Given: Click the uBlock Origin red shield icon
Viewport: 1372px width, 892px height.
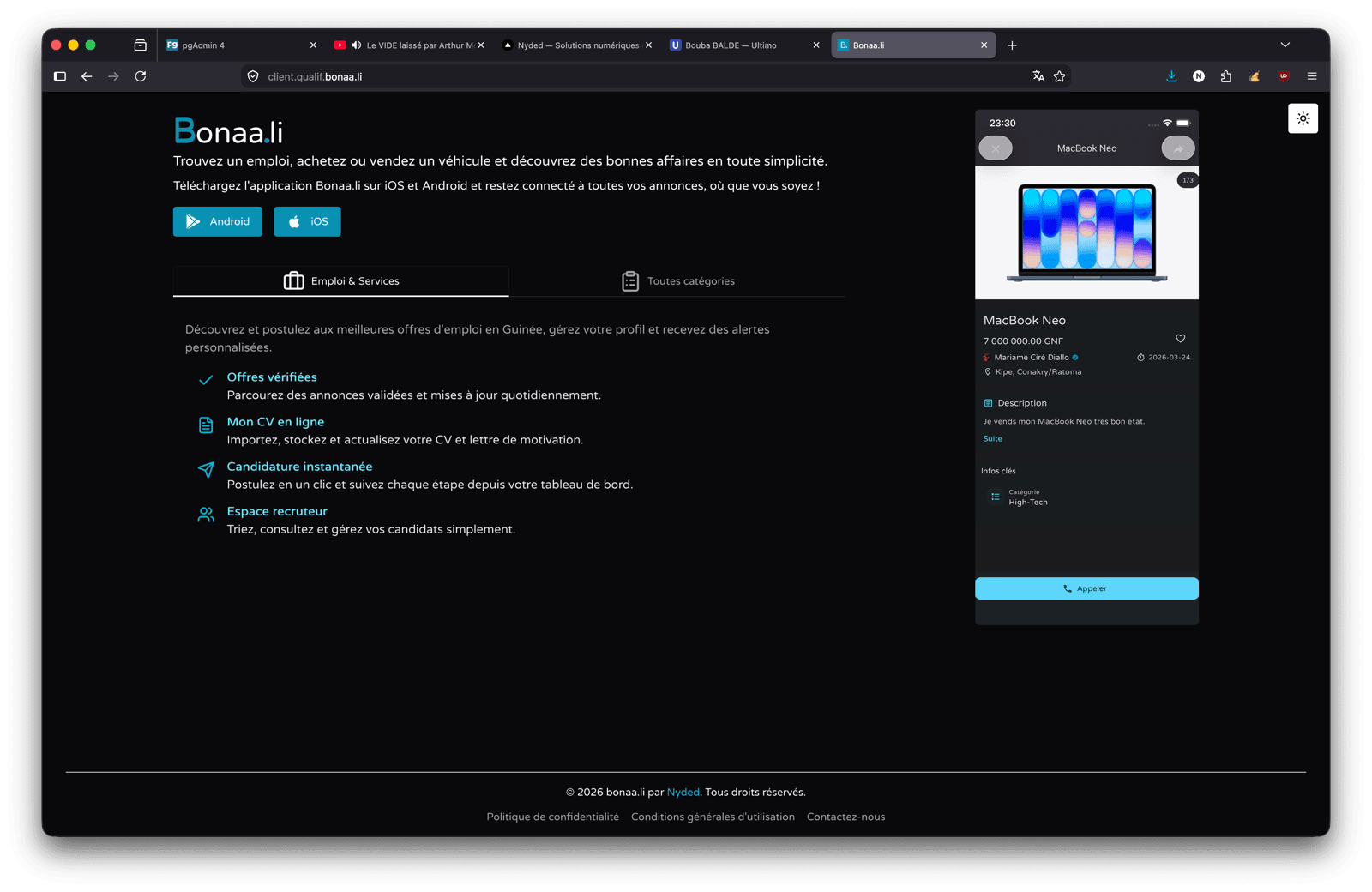Looking at the screenshot, I should point(1284,76).
